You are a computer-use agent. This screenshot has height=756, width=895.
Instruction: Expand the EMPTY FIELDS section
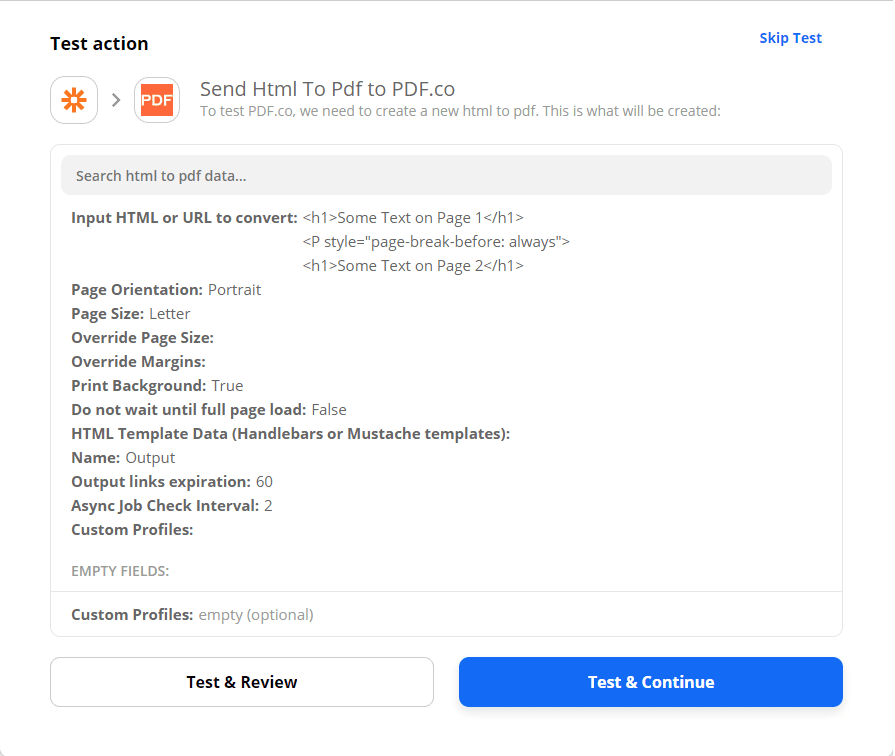tap(121, 570)
